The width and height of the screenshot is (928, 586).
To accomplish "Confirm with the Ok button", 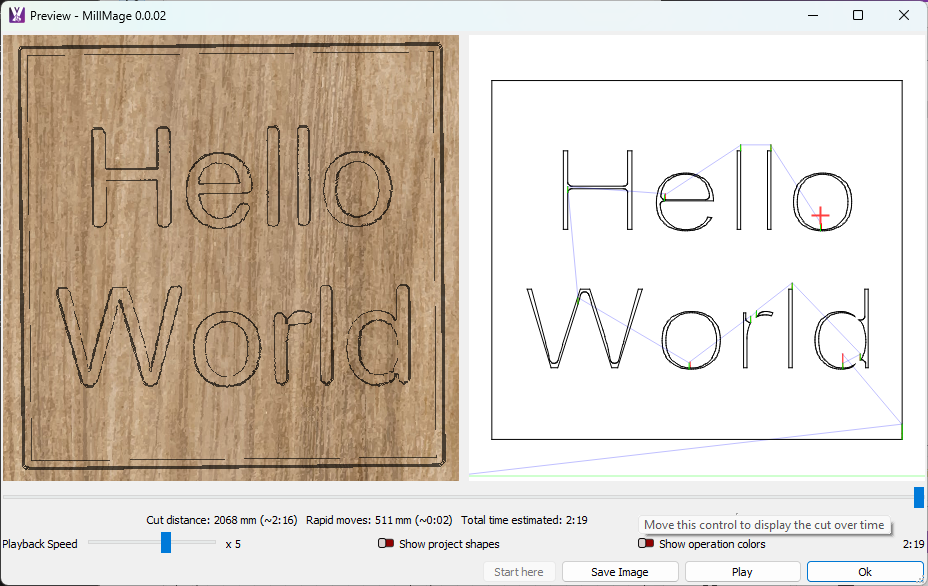I will tap(864, 572).
